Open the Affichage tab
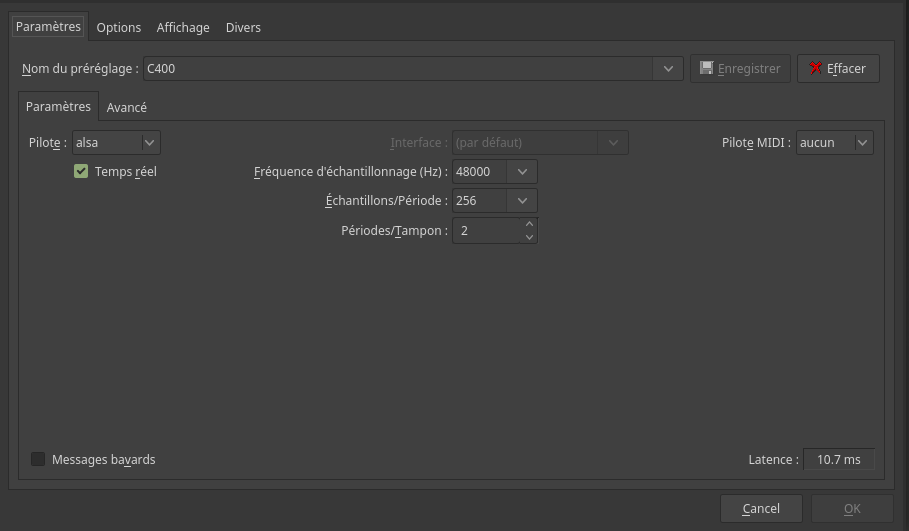This screenshot has height=531, width=909. tap(183, 27)
